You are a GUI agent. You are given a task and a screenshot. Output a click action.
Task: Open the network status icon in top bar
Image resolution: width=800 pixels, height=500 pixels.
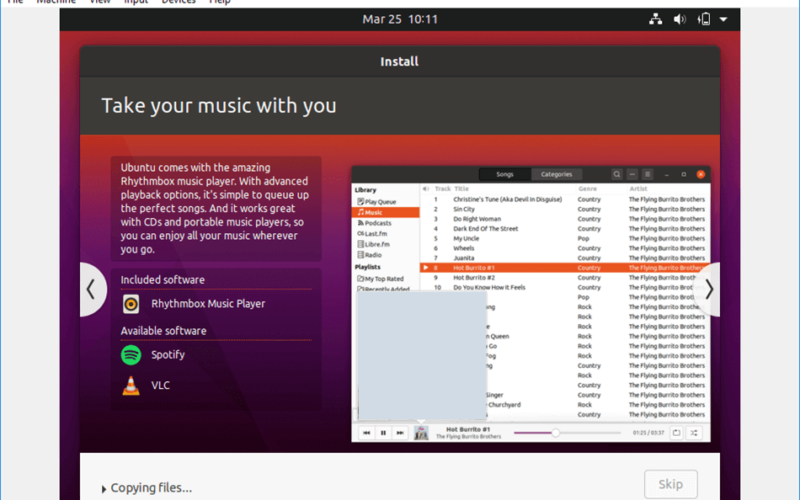pos(656,19)
